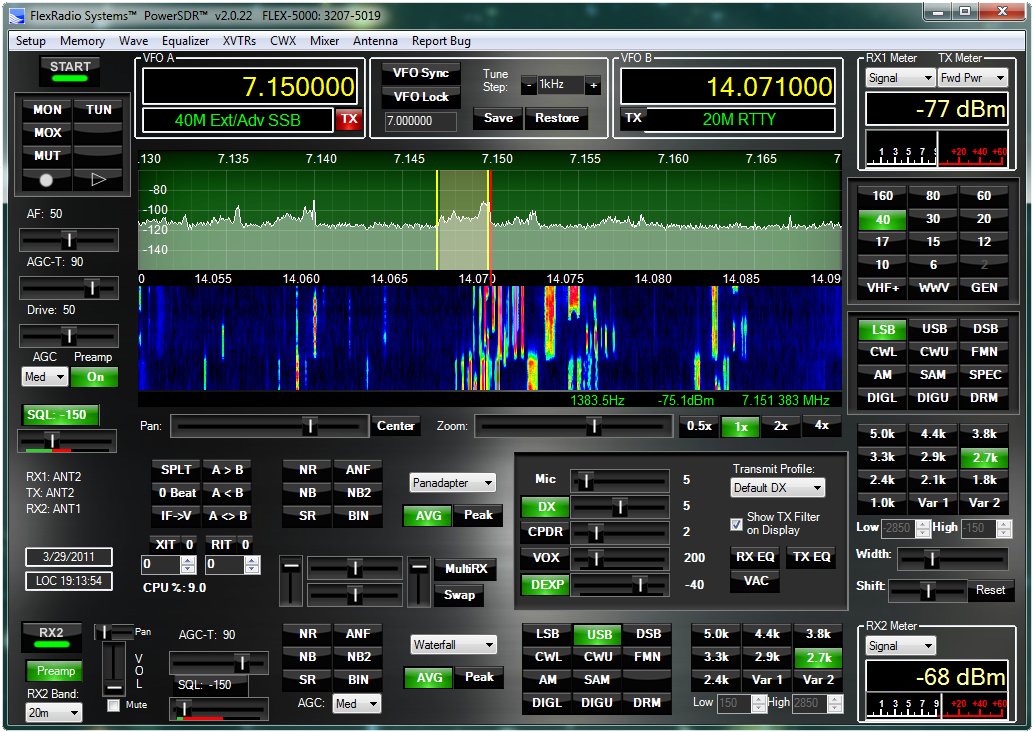This screenshot has width=1034, height=732.
Task: Click the play triangle button
Action: [x=98, y=179]
